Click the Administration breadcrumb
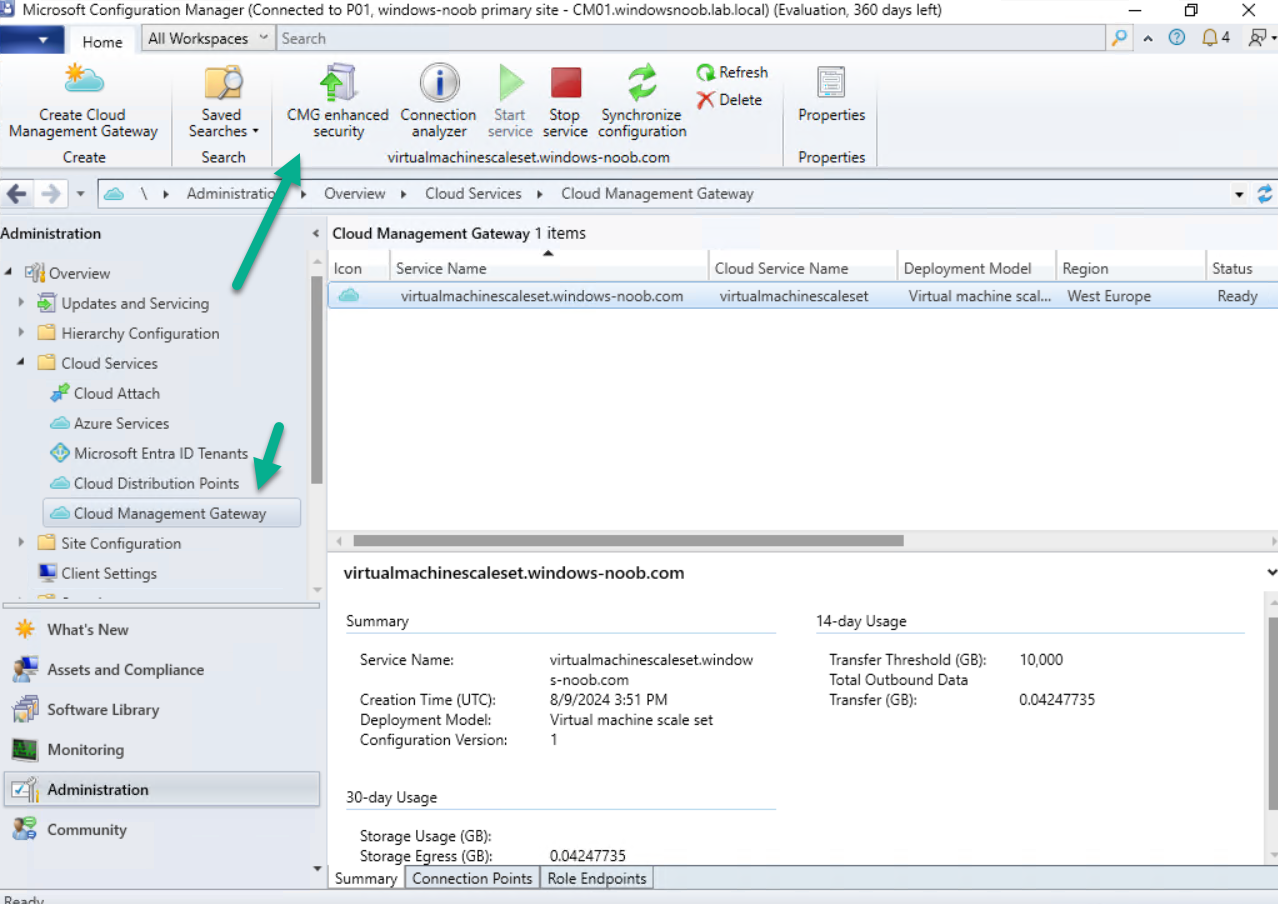This screenshot has height=904, width=1278. point(233,194)
